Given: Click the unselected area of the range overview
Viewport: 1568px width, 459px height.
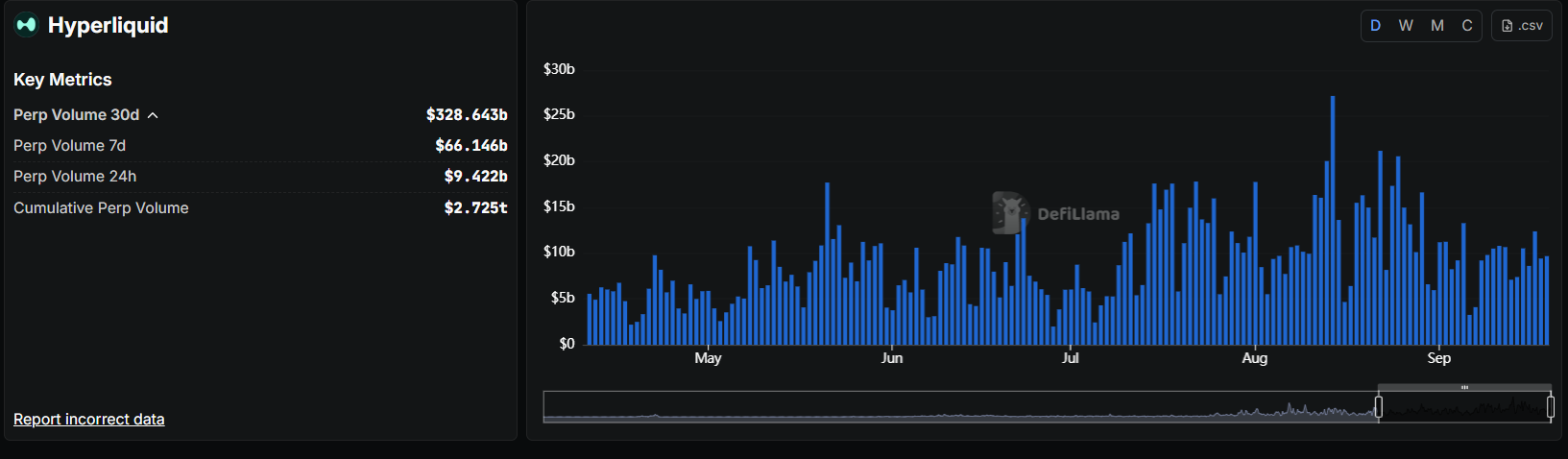Looking at the screenshot, I should tap(960, 407).
